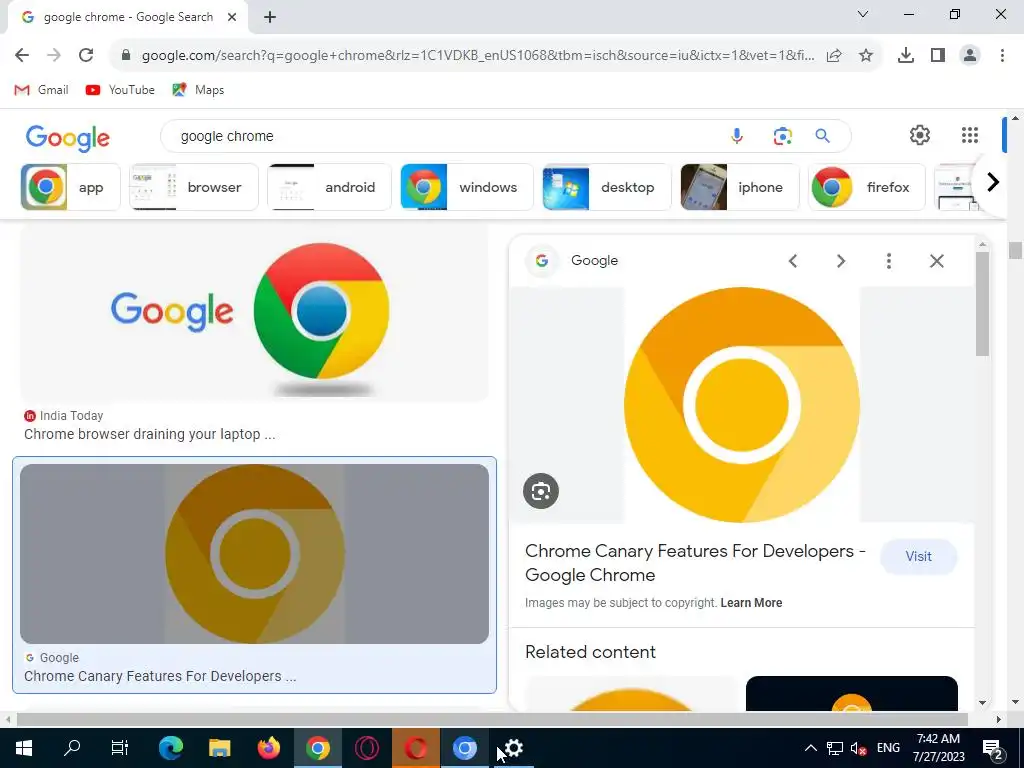1024x768 pixels.
Task: Show next image in the preview panel
Action: click(840, 261)
